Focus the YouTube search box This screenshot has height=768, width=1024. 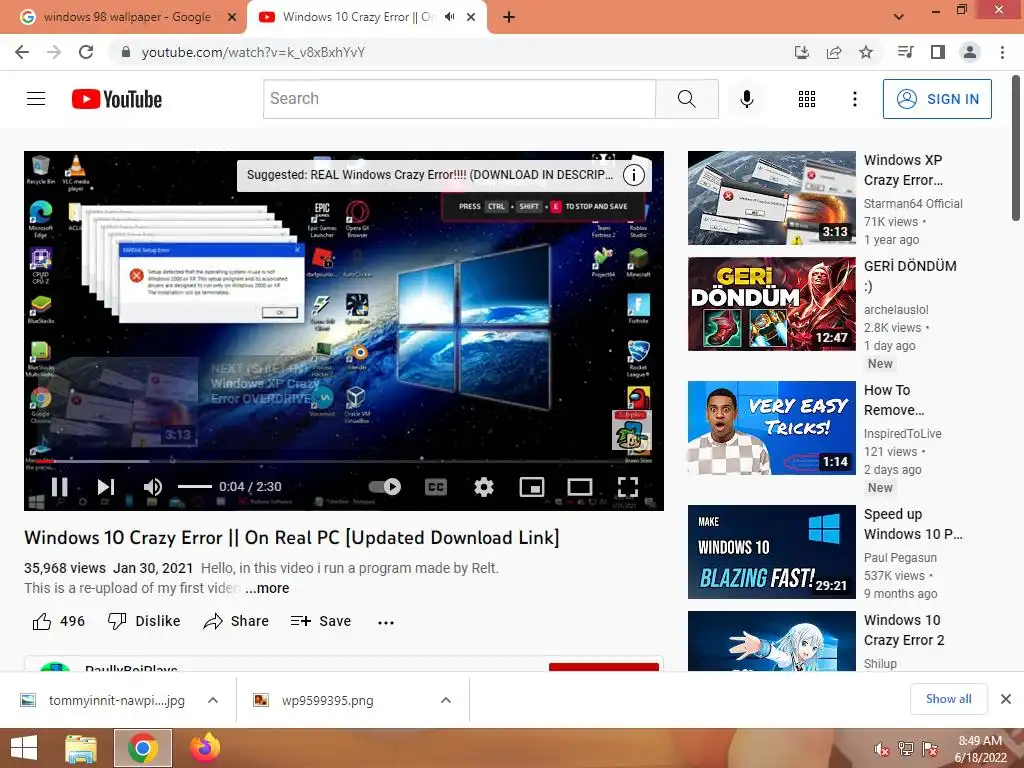pos(459,99)
